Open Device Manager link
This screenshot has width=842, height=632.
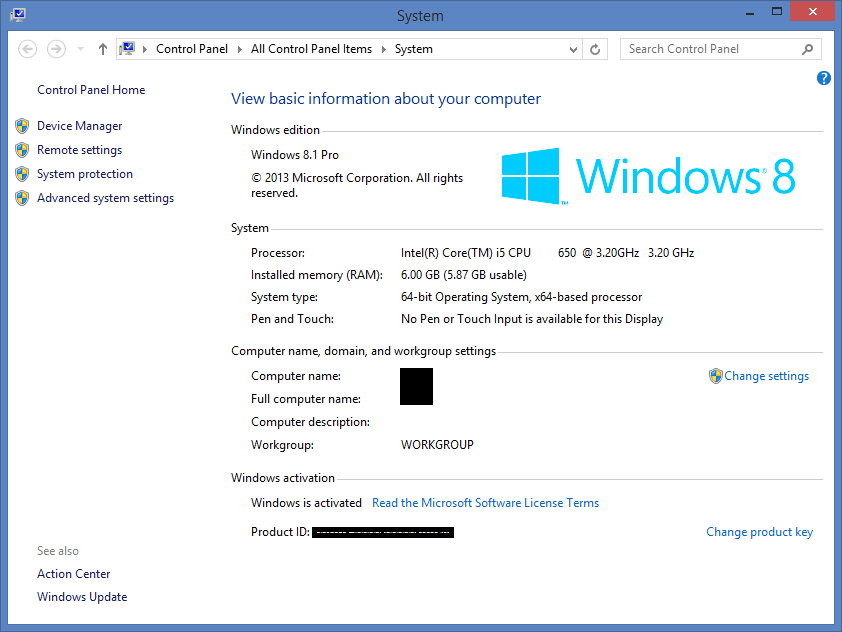coord(79,126)
